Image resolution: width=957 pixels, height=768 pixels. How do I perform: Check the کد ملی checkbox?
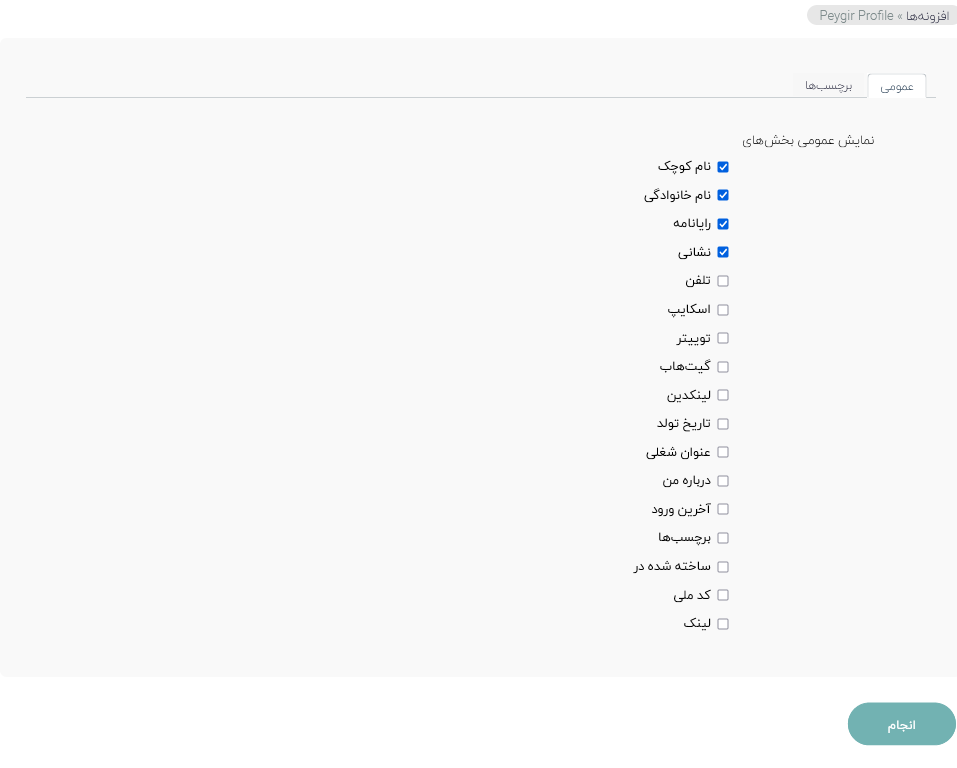pyautogui.click(x=723, y=595)
